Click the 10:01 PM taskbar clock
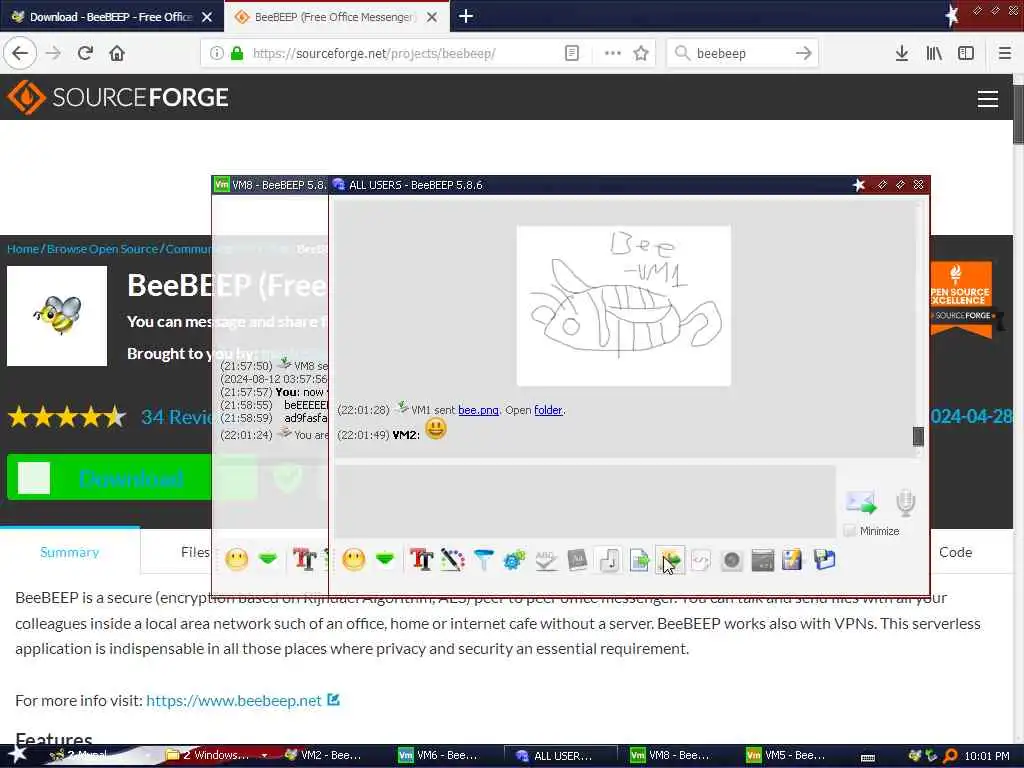The height and width of the screenshot is (768, 1024). [x=987, y=756]
